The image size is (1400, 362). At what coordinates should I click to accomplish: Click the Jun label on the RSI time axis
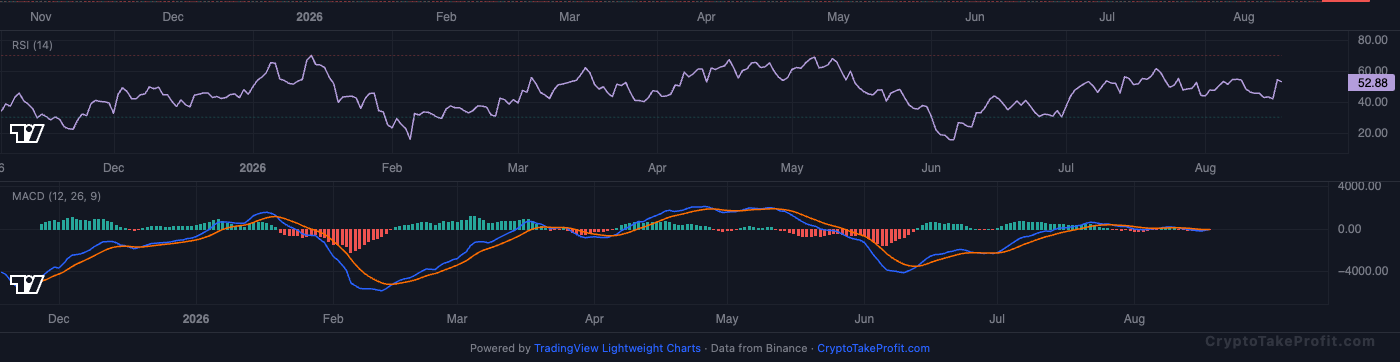[931, 168]
